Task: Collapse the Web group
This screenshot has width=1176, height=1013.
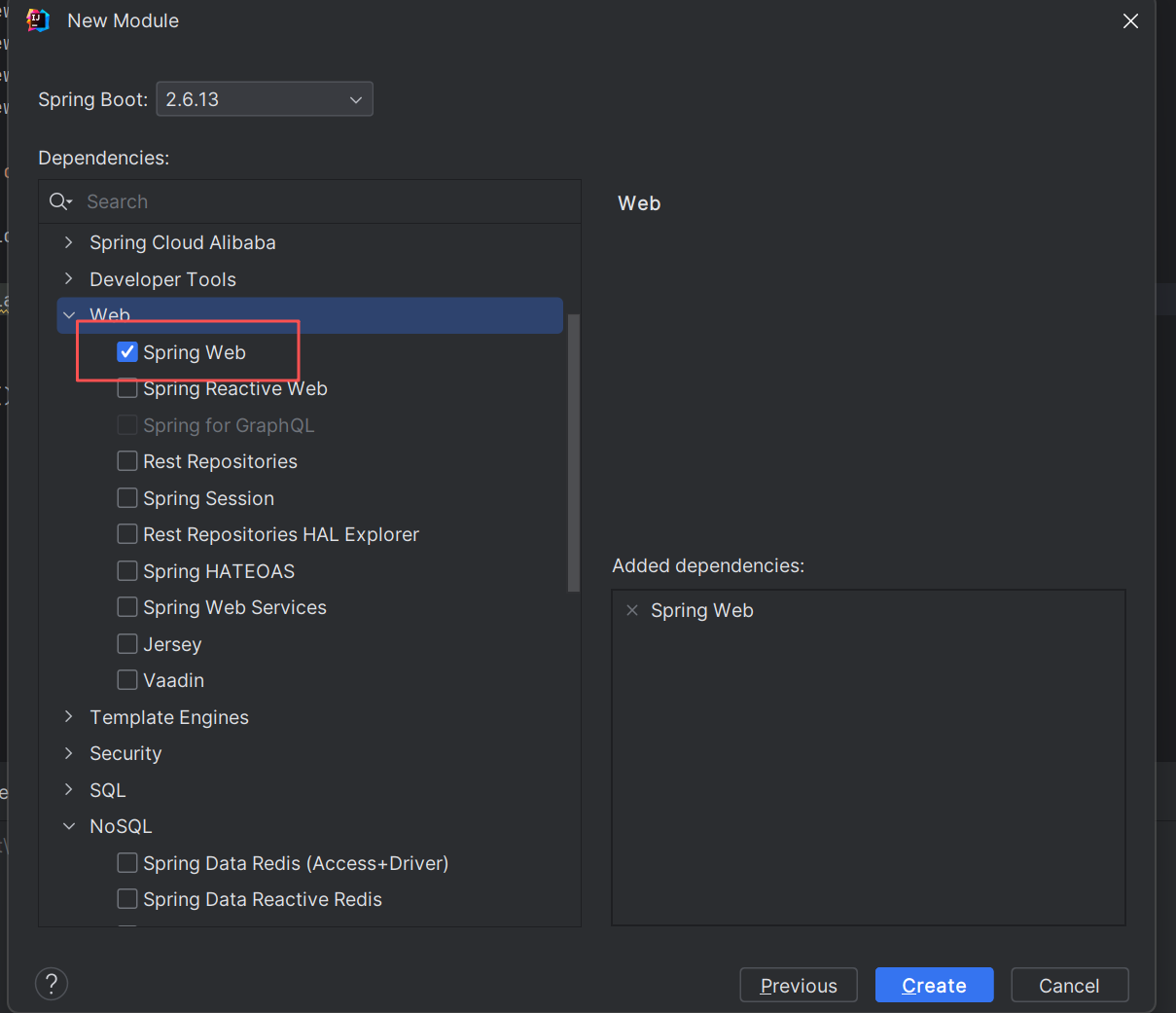Action: pyautogui.click(x=68, y=315)
